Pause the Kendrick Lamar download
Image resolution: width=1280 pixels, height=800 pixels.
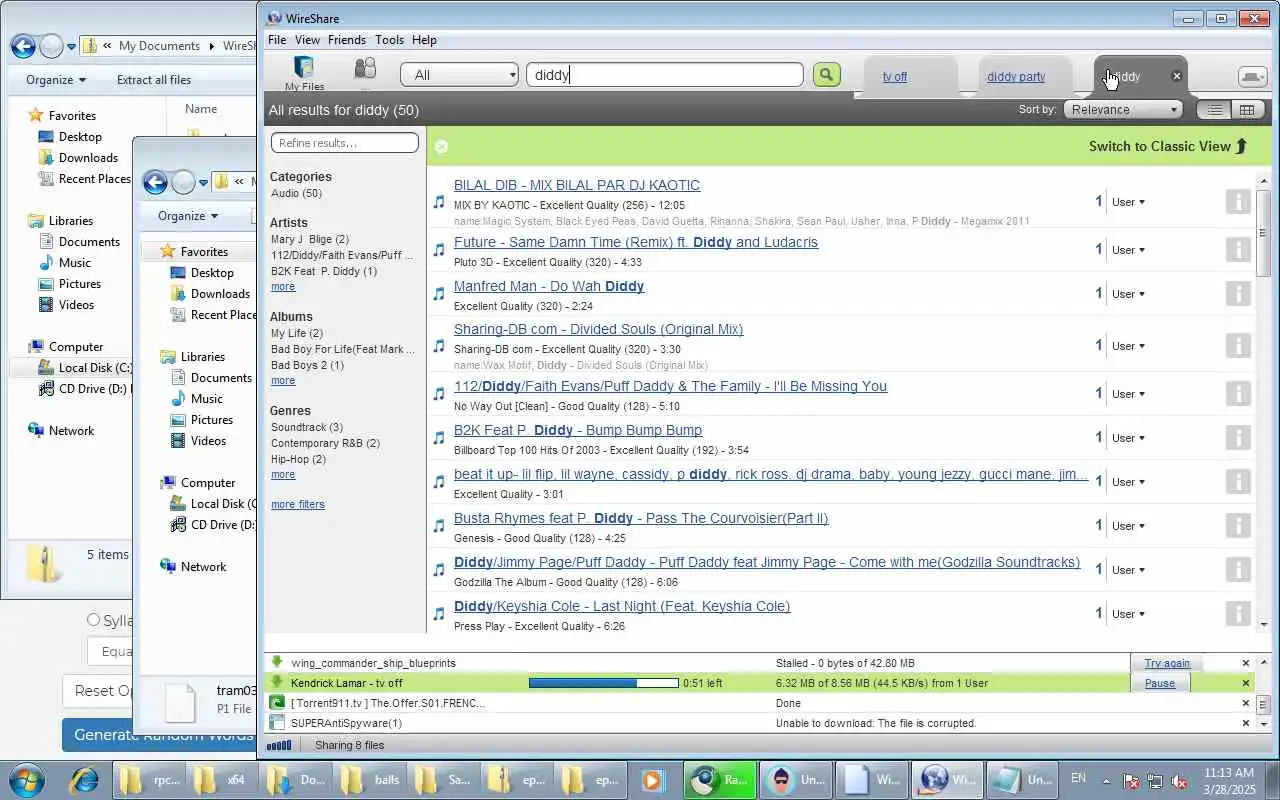click(1160, 683)
